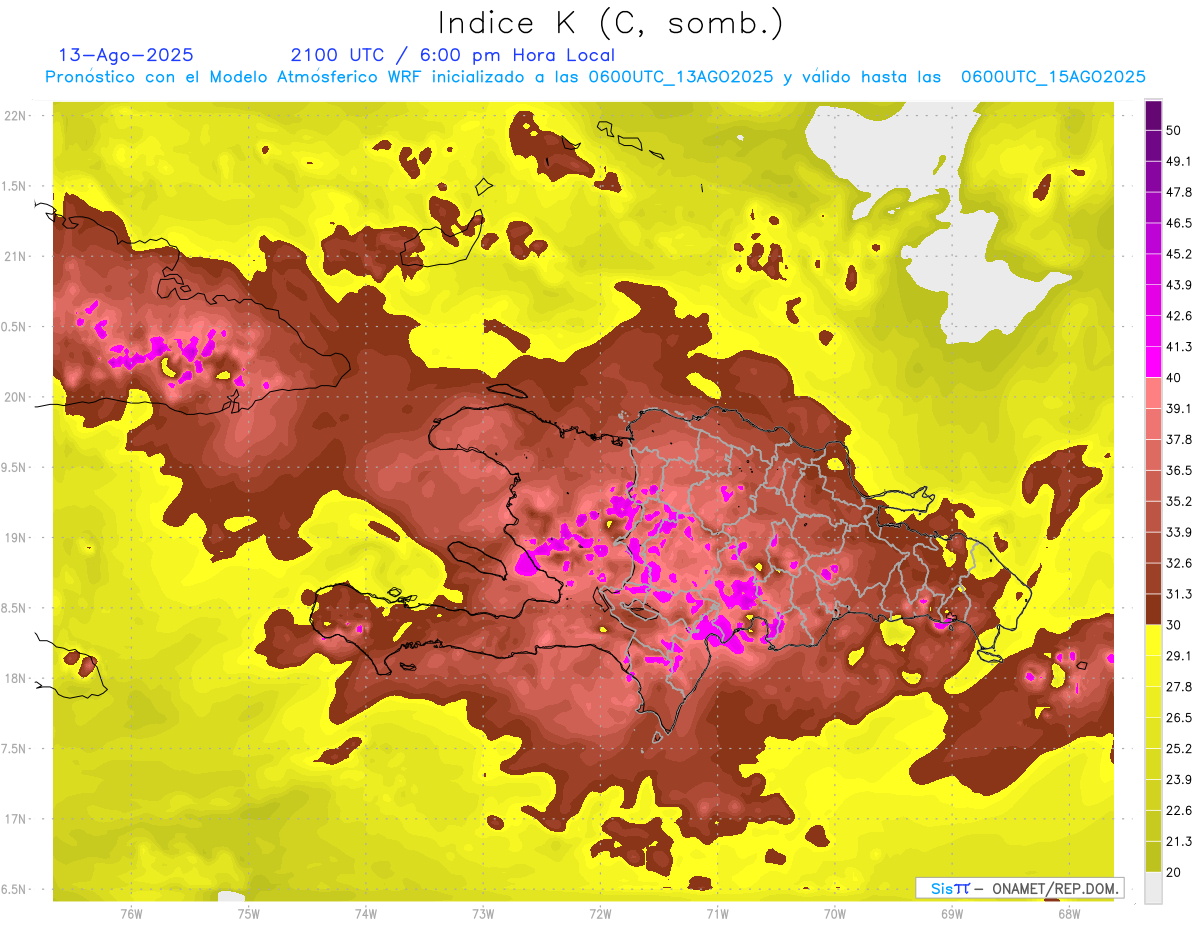Screen dimensions: 1200x927
Task: Select the "20N" latitude label
Action: click(x=17, y=398)
